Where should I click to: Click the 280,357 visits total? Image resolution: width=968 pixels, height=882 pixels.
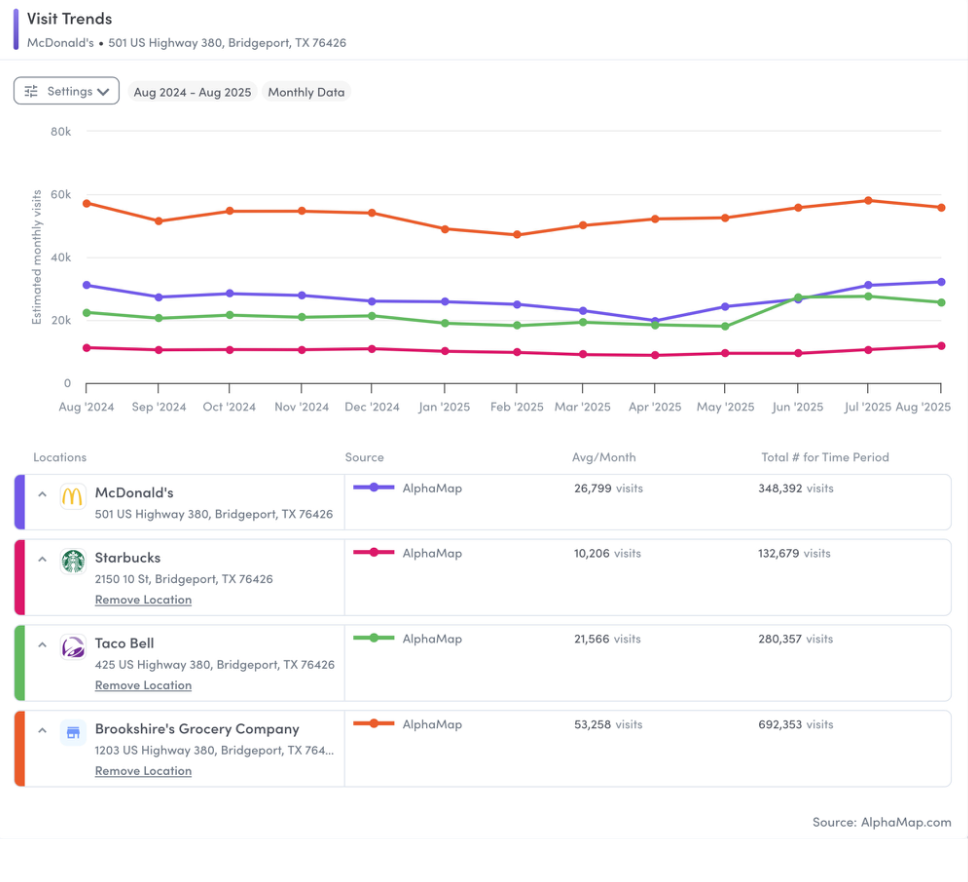795,639
